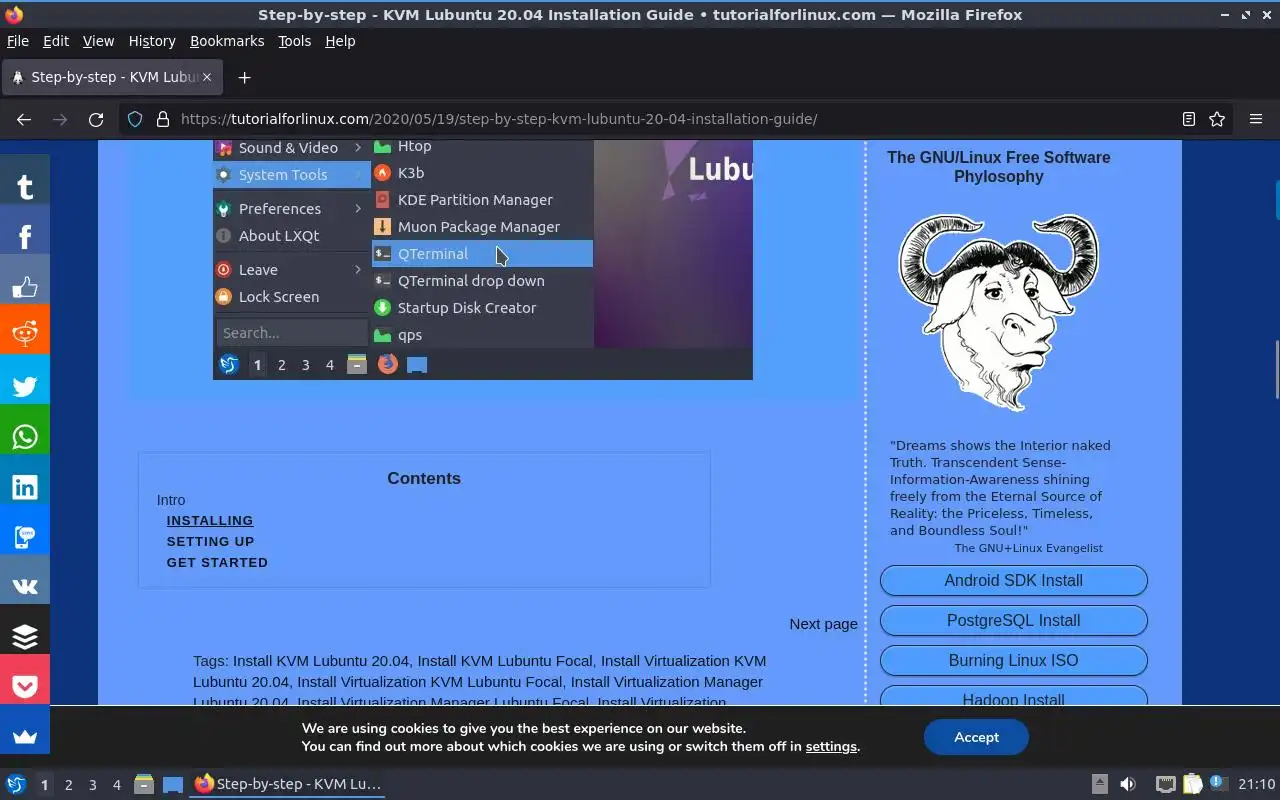Open the clipboard tray icon
This screenshot has width=1280, height=800.
click(x=1192, y=784)
